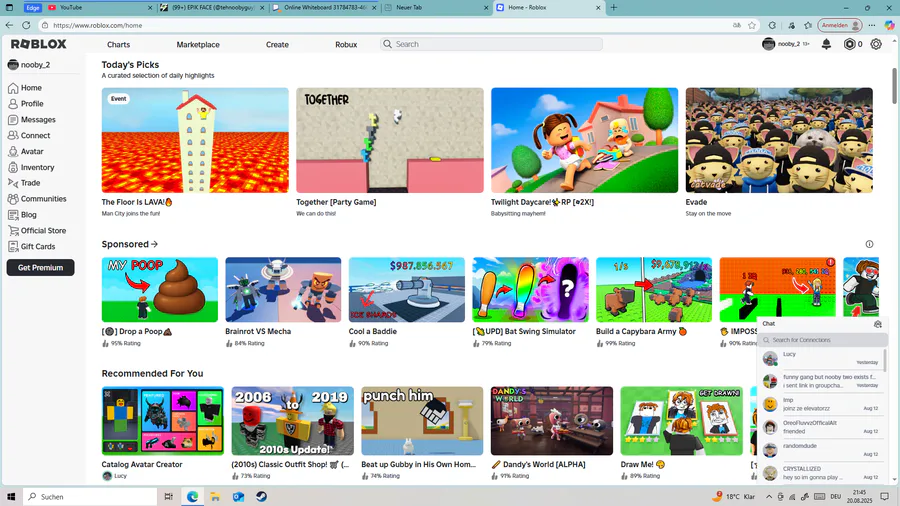
Task: Open Dandy's World [ALPHA] tile
Action: (552, 421)
